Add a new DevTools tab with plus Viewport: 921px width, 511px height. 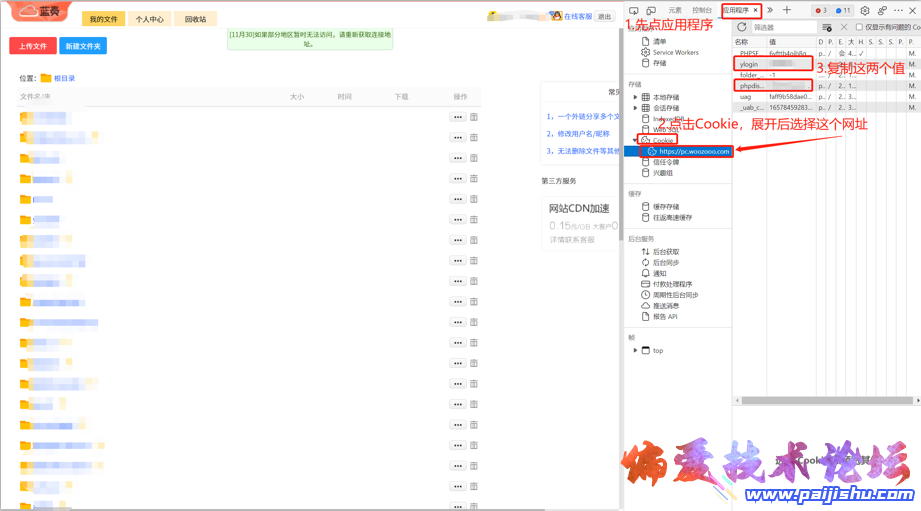click(x=787, y=10)
